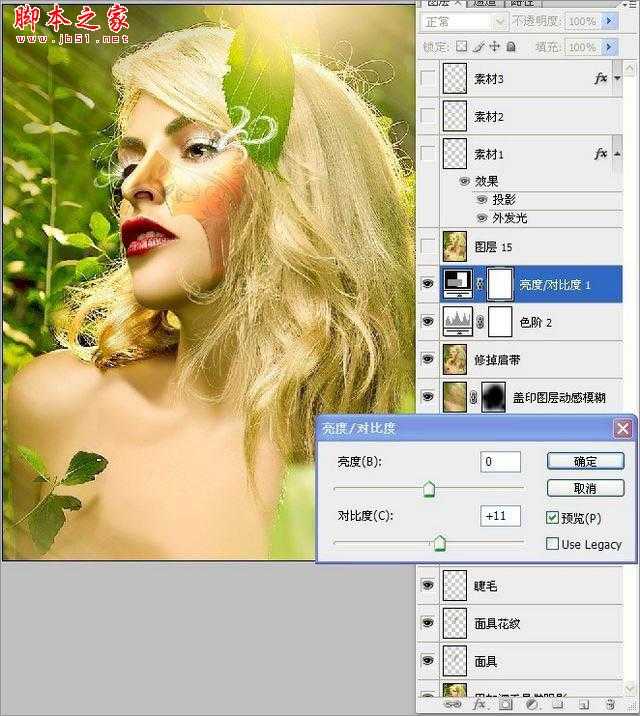Expand effects arrow on 素材3 layer
The image size is (640, 716).
pyautogui.click(x=617, y=79)
